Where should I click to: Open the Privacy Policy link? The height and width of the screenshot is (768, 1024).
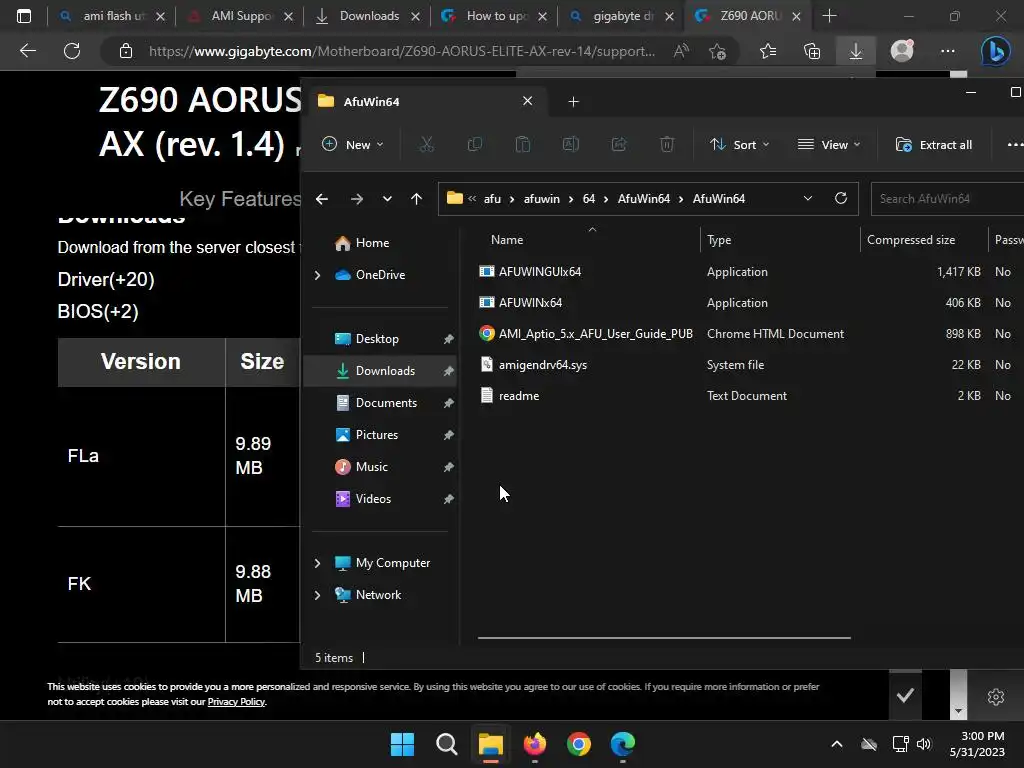pyautogui.click(x=236, y=702)
